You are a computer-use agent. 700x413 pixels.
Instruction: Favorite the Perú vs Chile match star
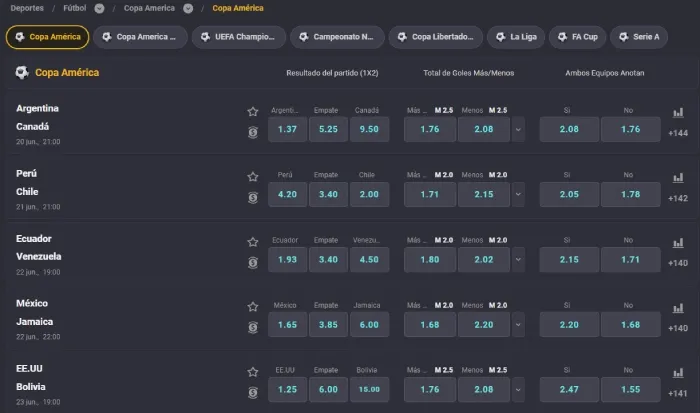click(x=253, y=176)
